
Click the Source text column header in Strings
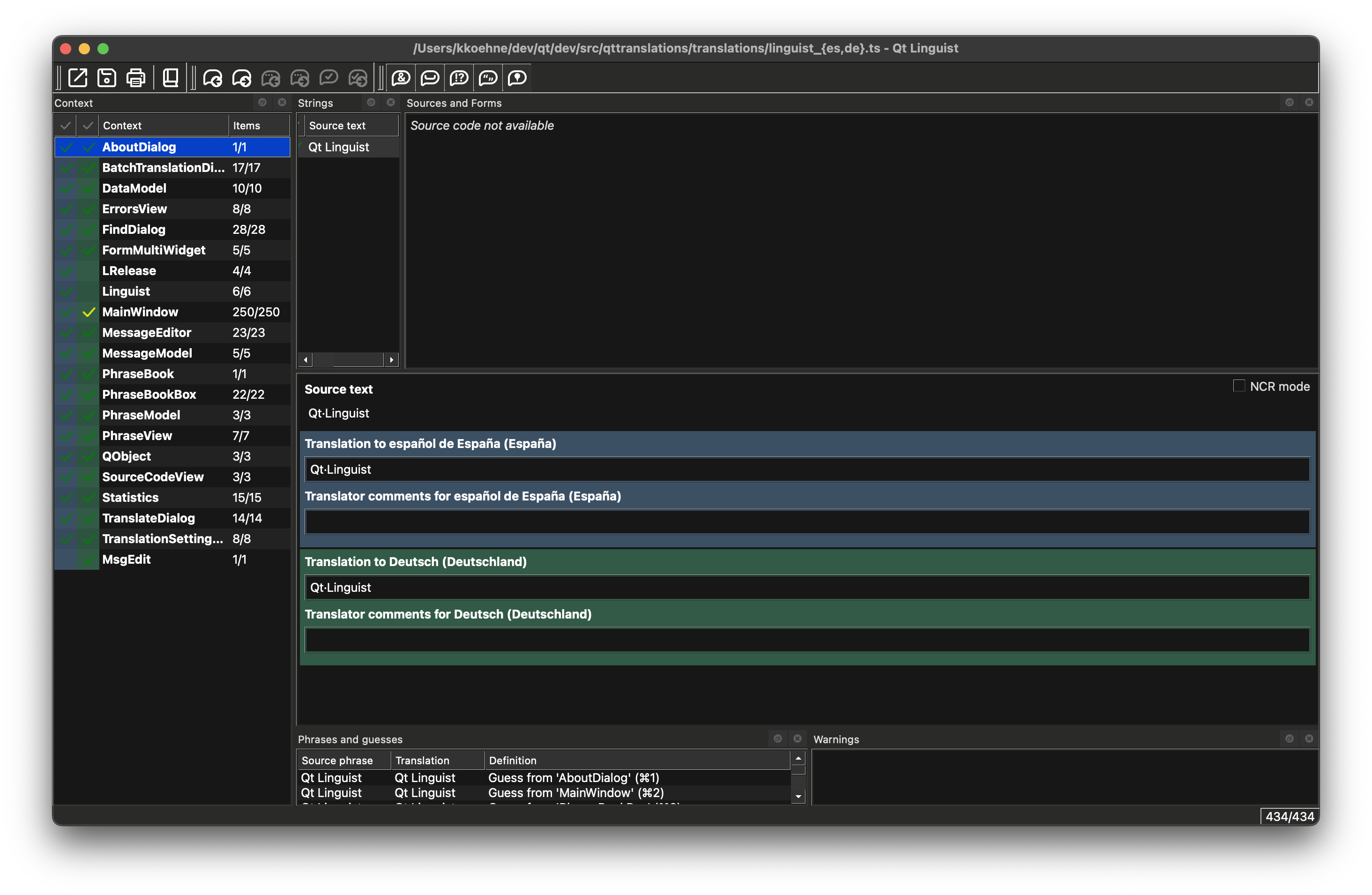351,126
